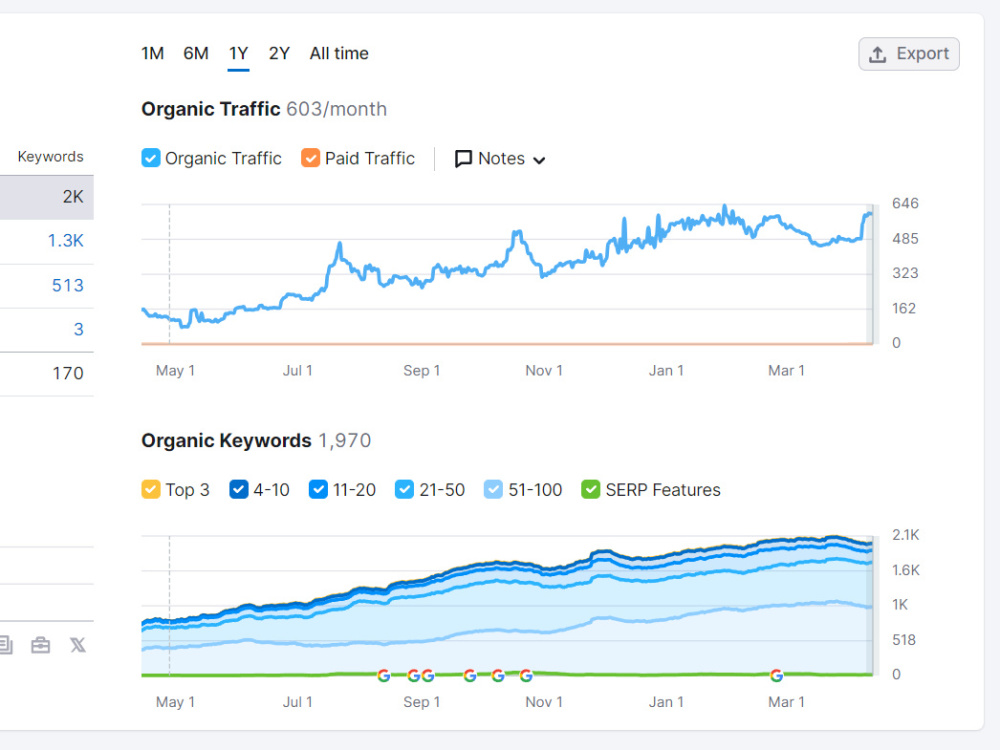
Task: Click the Google marker before Nov 1
Action: [x=526, y=675]
